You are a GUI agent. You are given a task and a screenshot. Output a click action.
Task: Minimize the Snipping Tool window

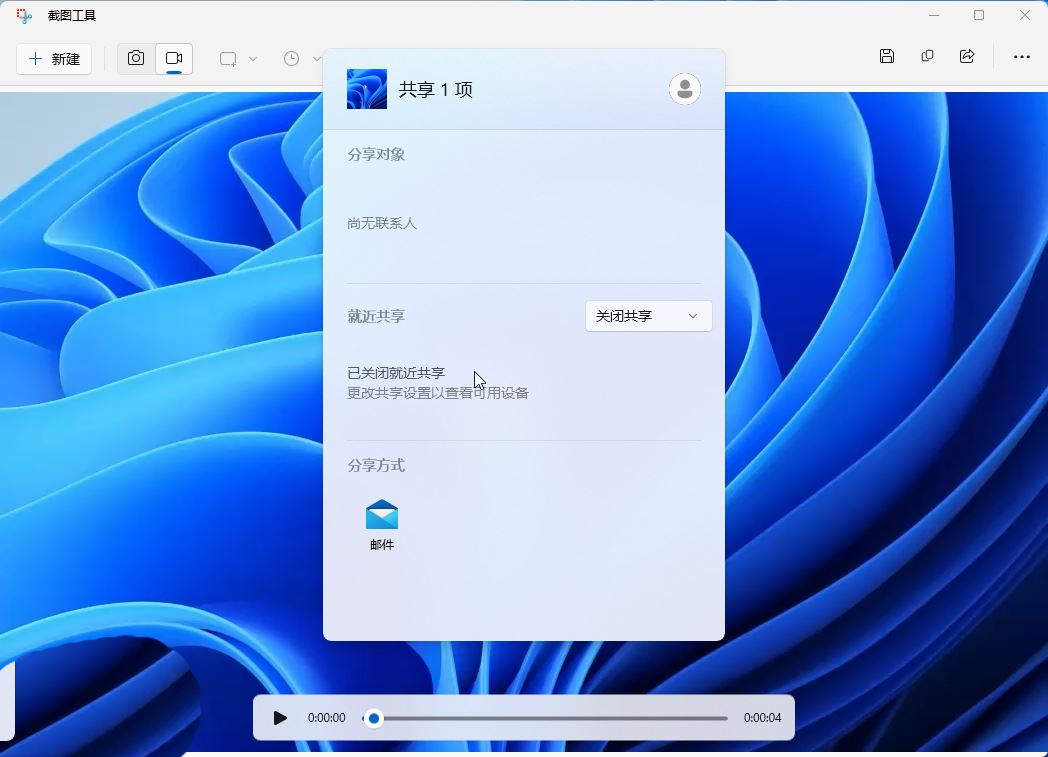(933, 15)
